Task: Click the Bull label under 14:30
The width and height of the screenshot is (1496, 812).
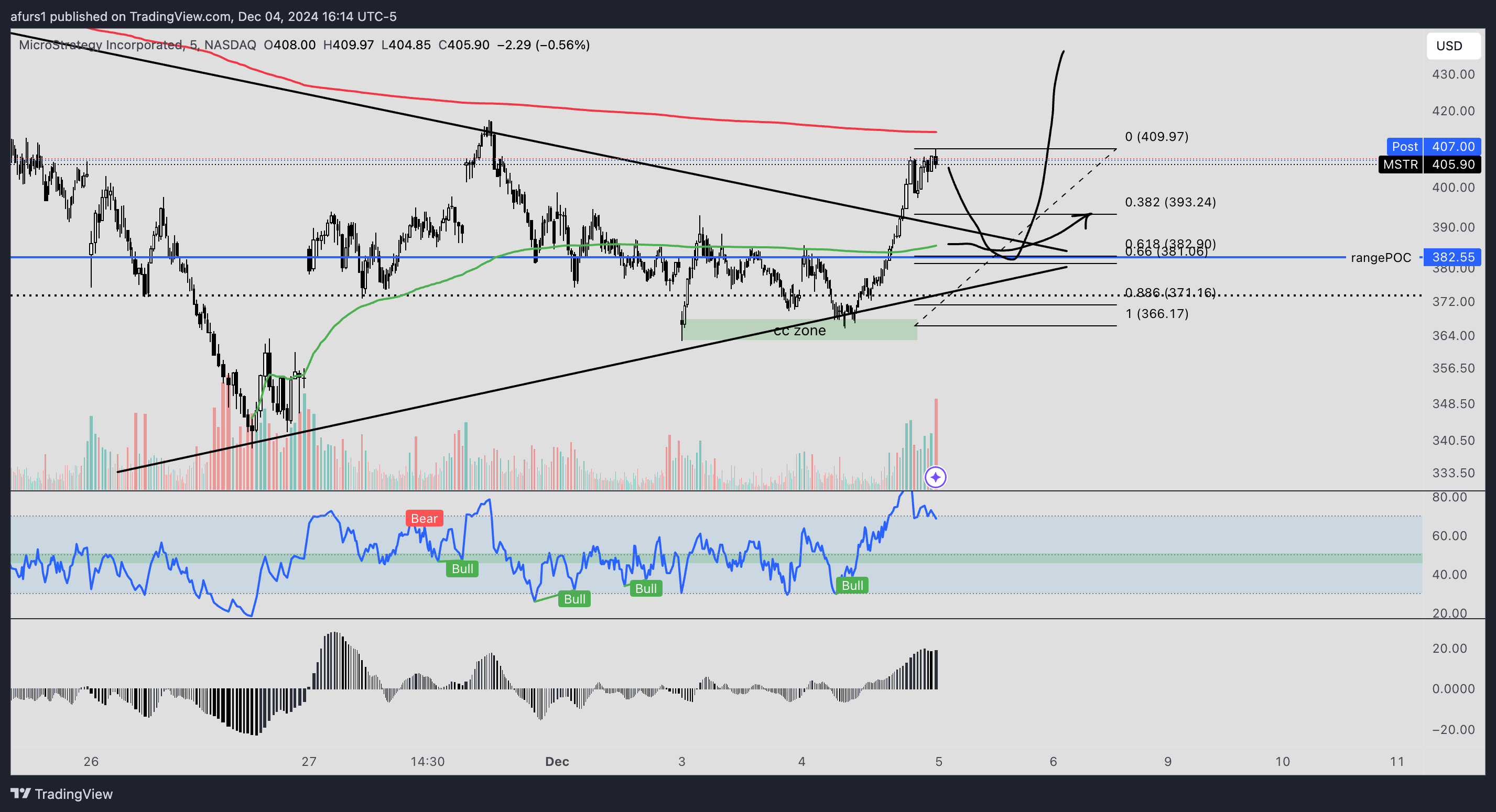Action: click(x=462, y=568)
